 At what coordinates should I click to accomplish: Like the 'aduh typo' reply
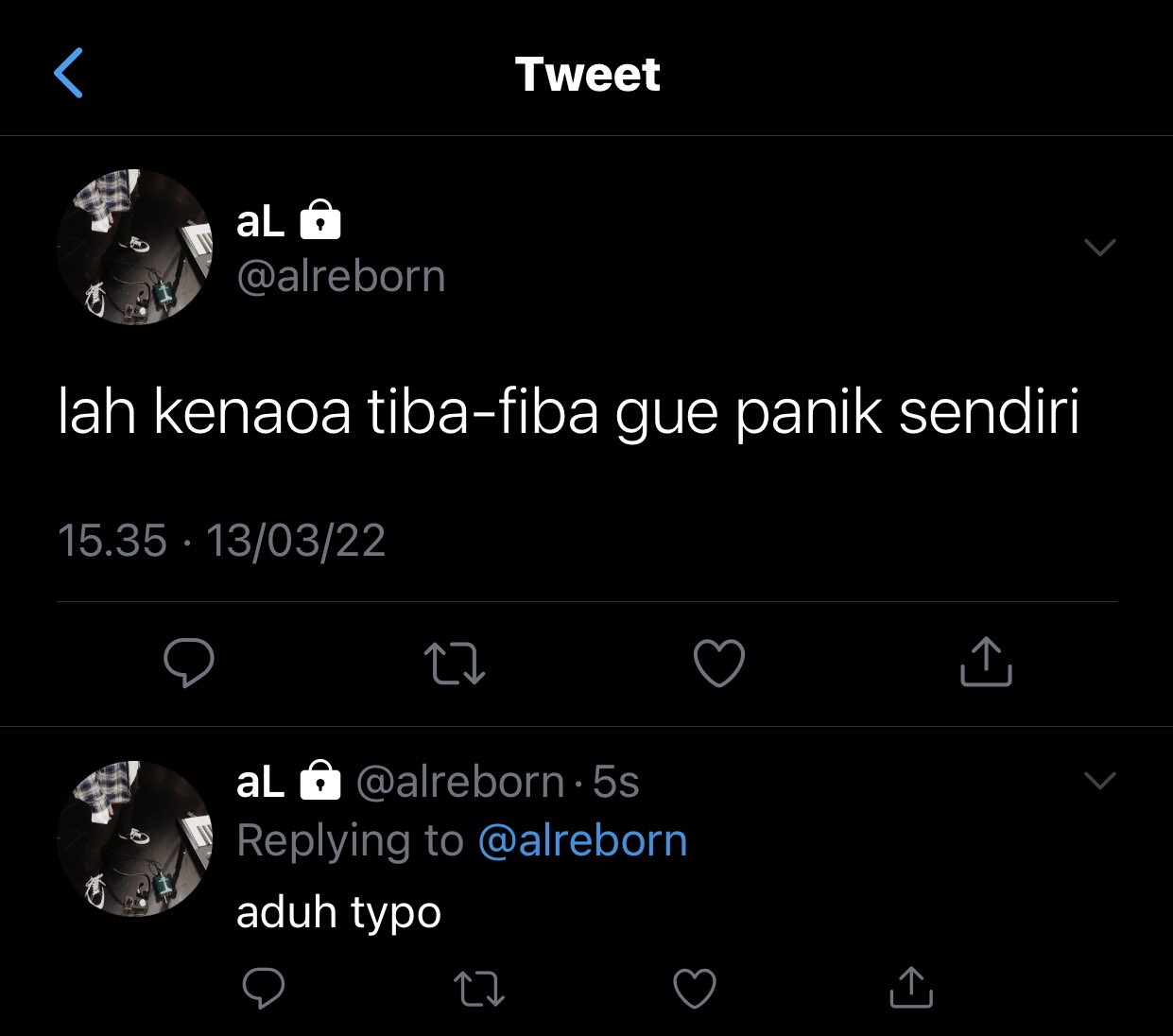click(x=695, y=988)
